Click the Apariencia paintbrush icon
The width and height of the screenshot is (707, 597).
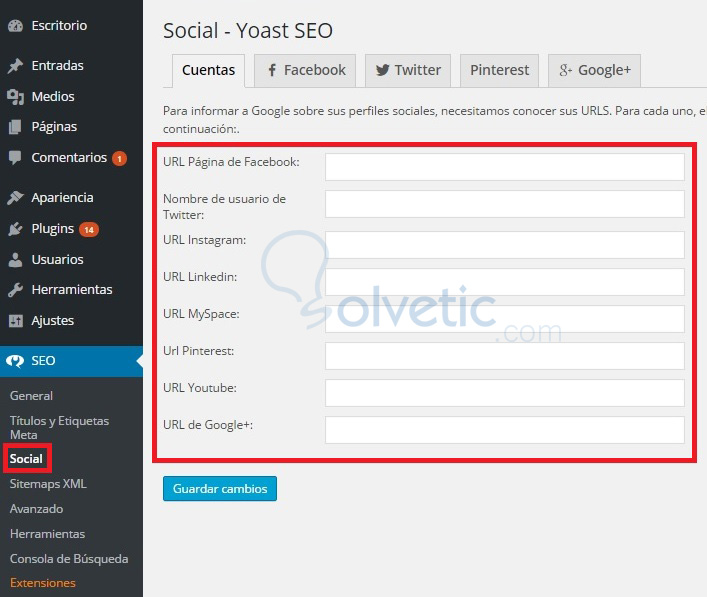[15, 197]
